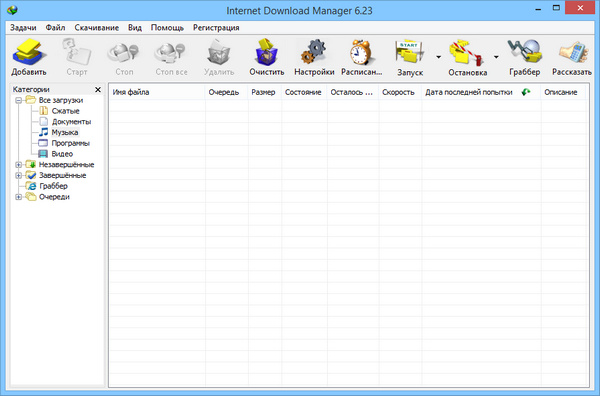This screenshot has width=600, height=396.
Task: Minimize the Internet Download Manager window
Action: [538, 8]
